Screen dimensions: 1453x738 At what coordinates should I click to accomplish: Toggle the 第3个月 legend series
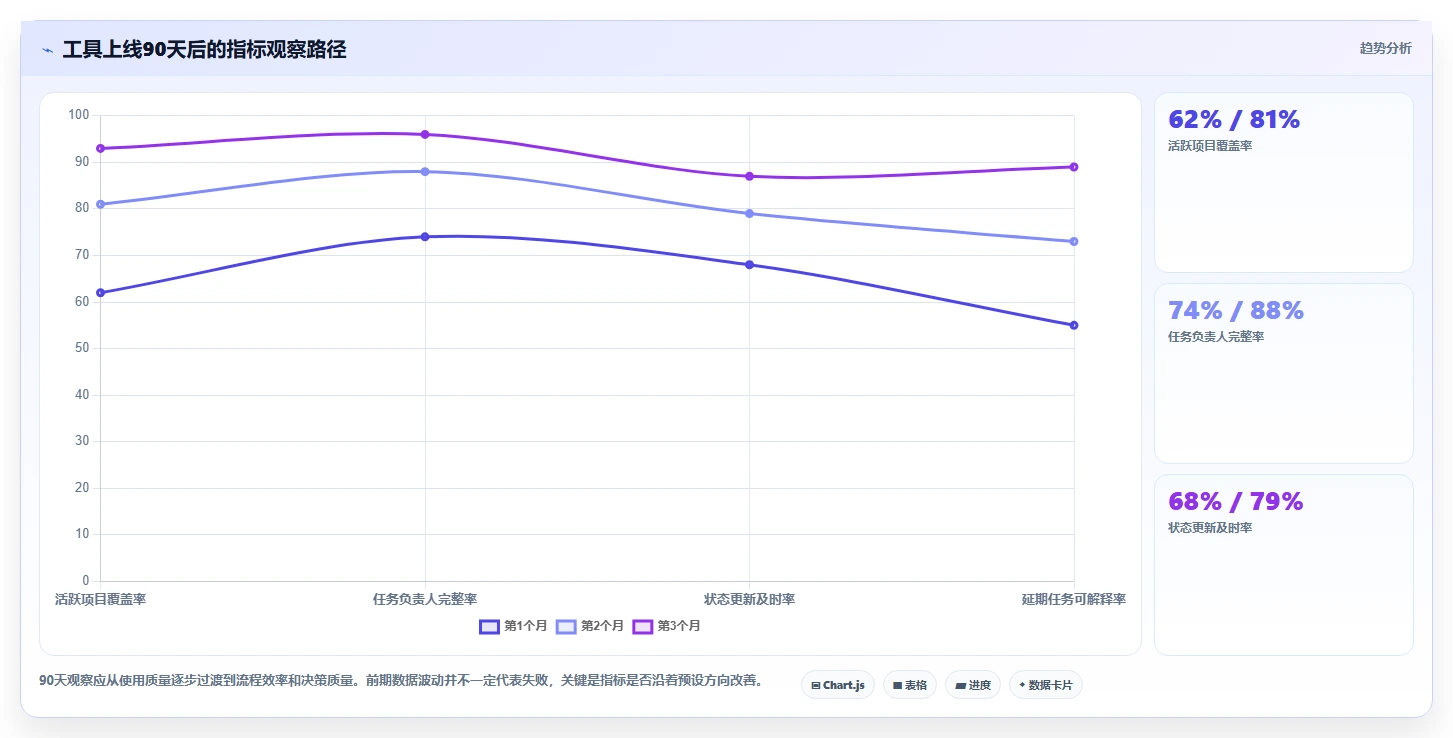tap(667, 626)
